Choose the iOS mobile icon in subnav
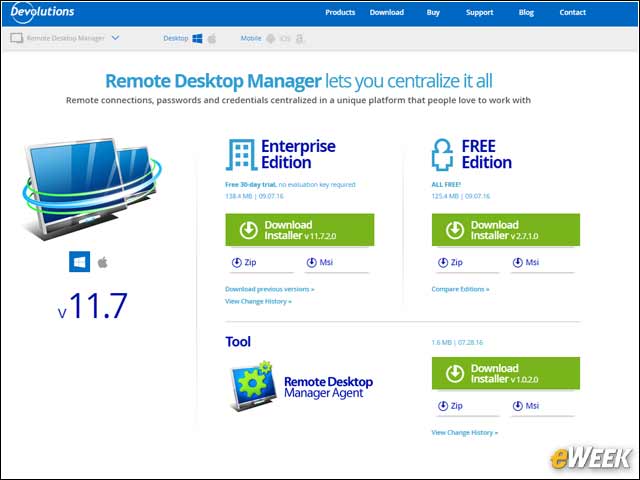The height and width of the screenshot is (480, 640). 285,39
